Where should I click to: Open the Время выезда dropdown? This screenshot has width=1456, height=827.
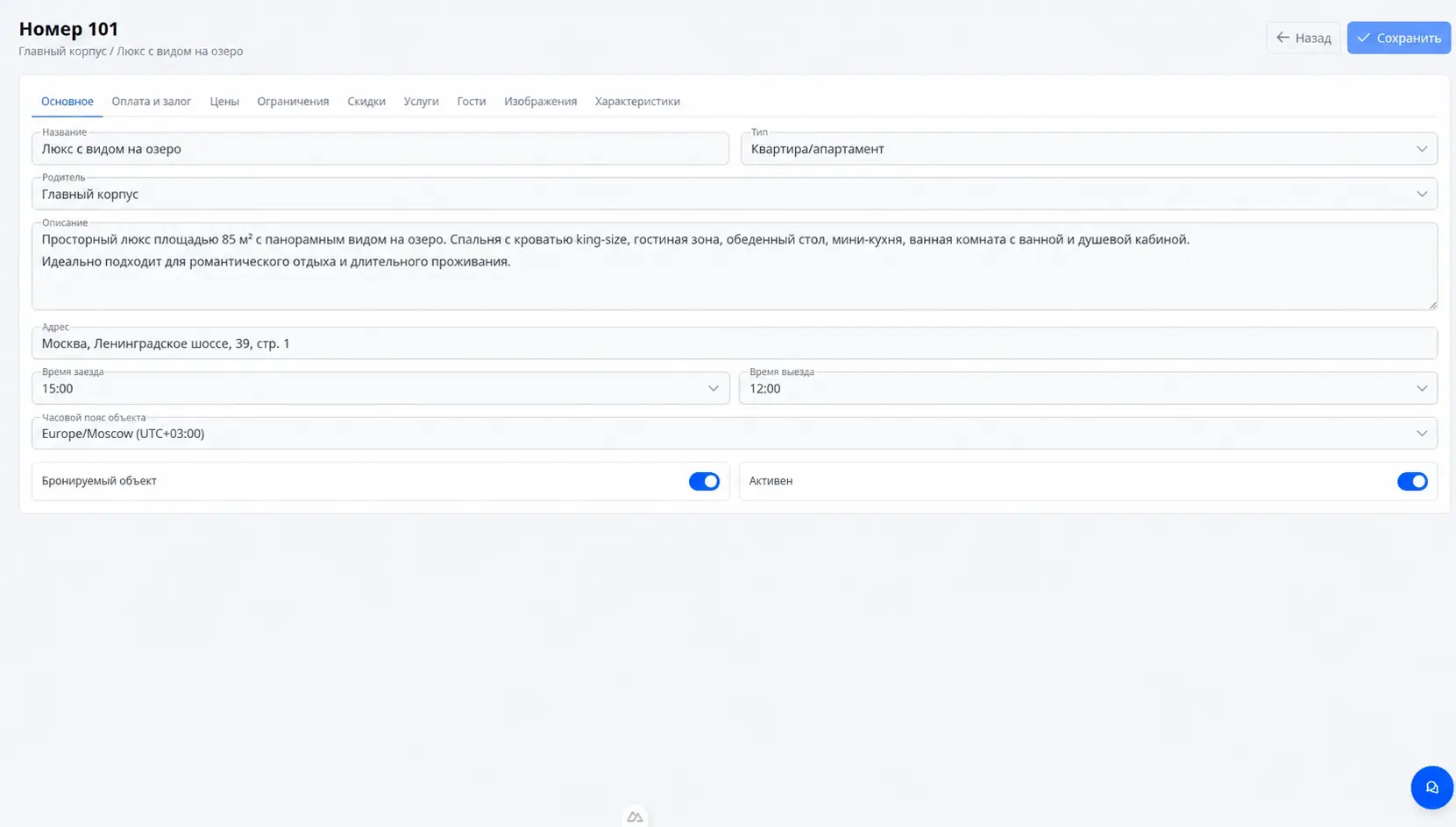pyautogui.click(x=1088, y=388)
